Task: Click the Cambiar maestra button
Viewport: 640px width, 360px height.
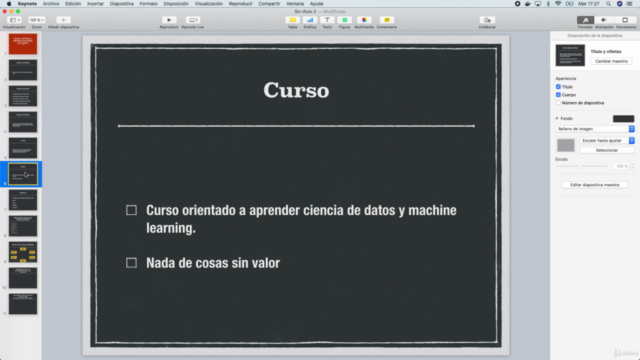Action: [611, 61]
